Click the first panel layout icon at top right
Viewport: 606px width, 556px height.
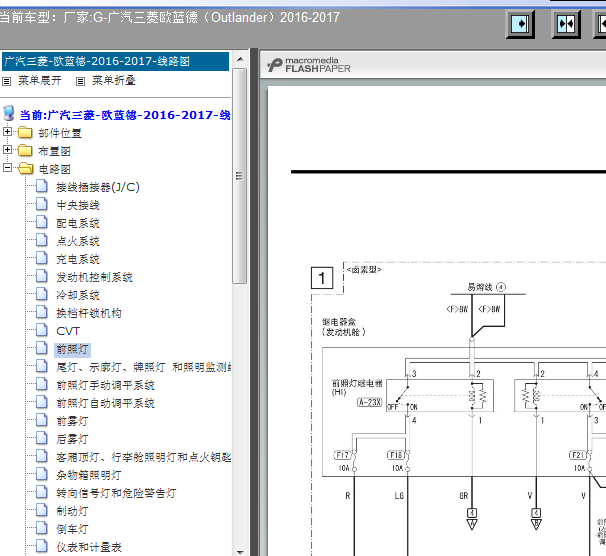click(x=519, y=23)
